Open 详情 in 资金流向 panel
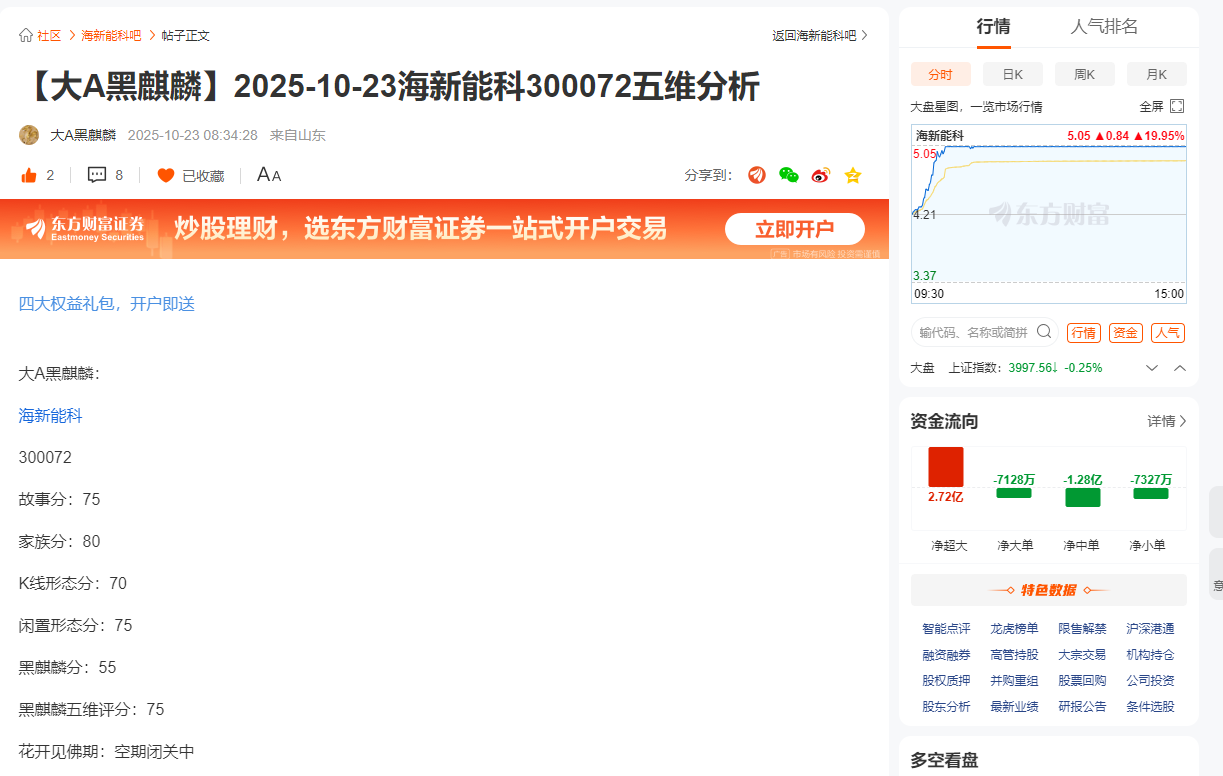The image size is (1223, 776). click(x=1167, y=421)
